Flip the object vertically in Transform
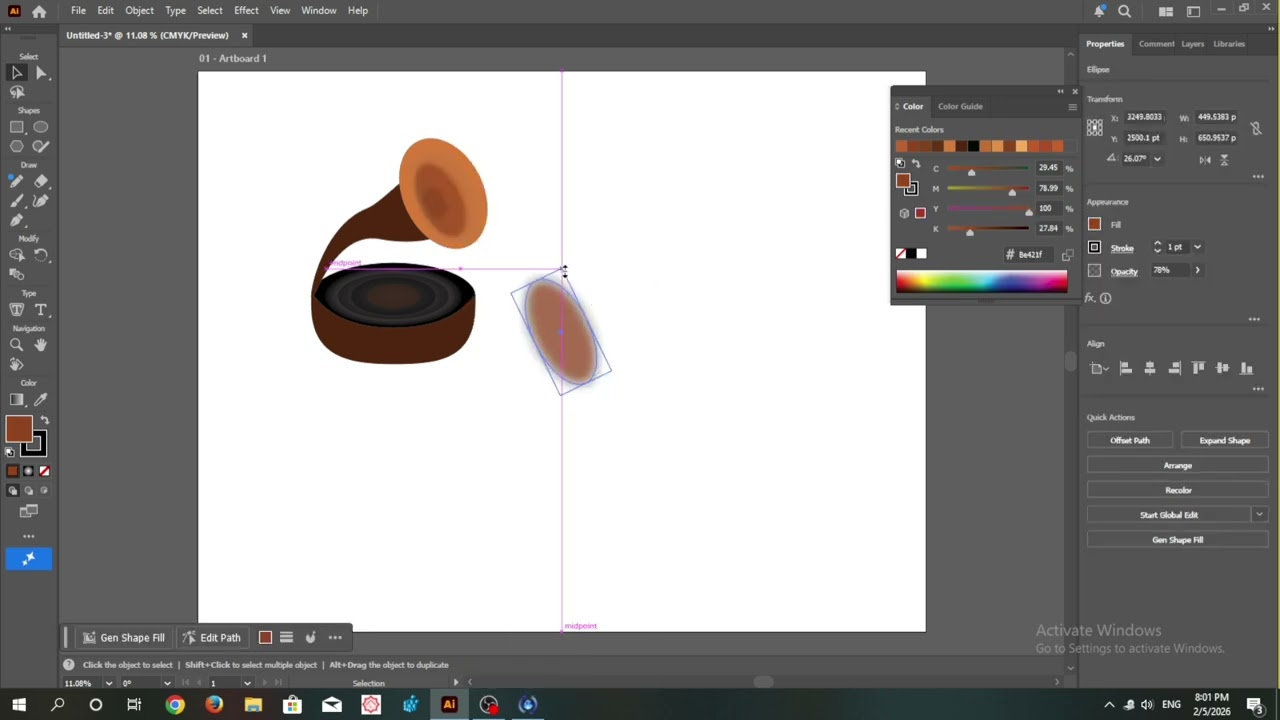 (1224, 159)
